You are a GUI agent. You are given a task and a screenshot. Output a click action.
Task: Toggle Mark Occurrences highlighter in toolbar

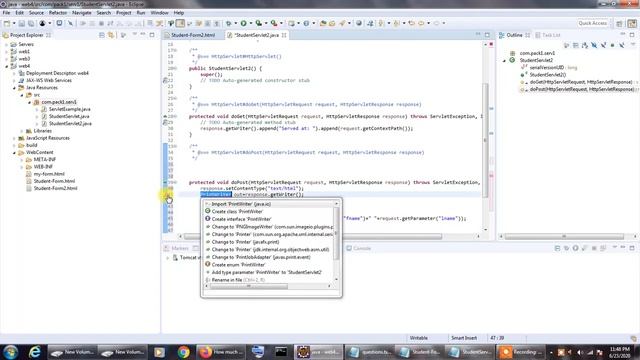pos(180,24)
